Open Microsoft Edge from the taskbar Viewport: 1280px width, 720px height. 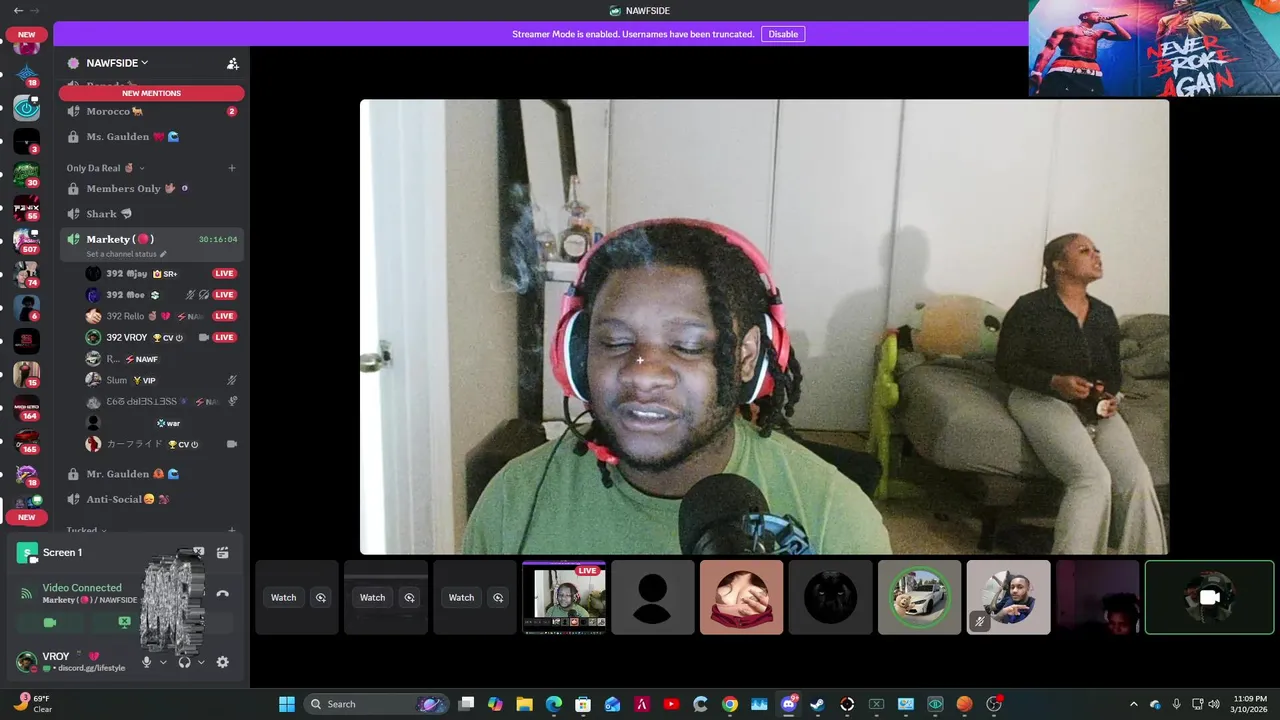click(x=554, y=704)
